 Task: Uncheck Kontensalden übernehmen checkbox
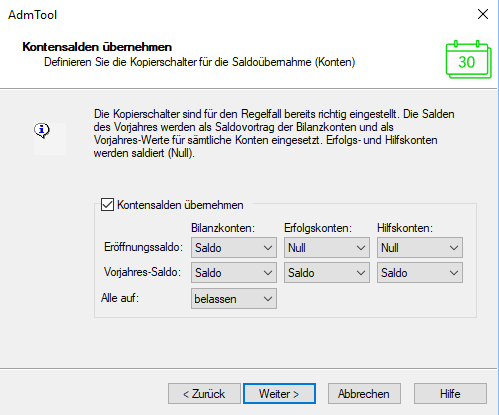tap(107, 205)
